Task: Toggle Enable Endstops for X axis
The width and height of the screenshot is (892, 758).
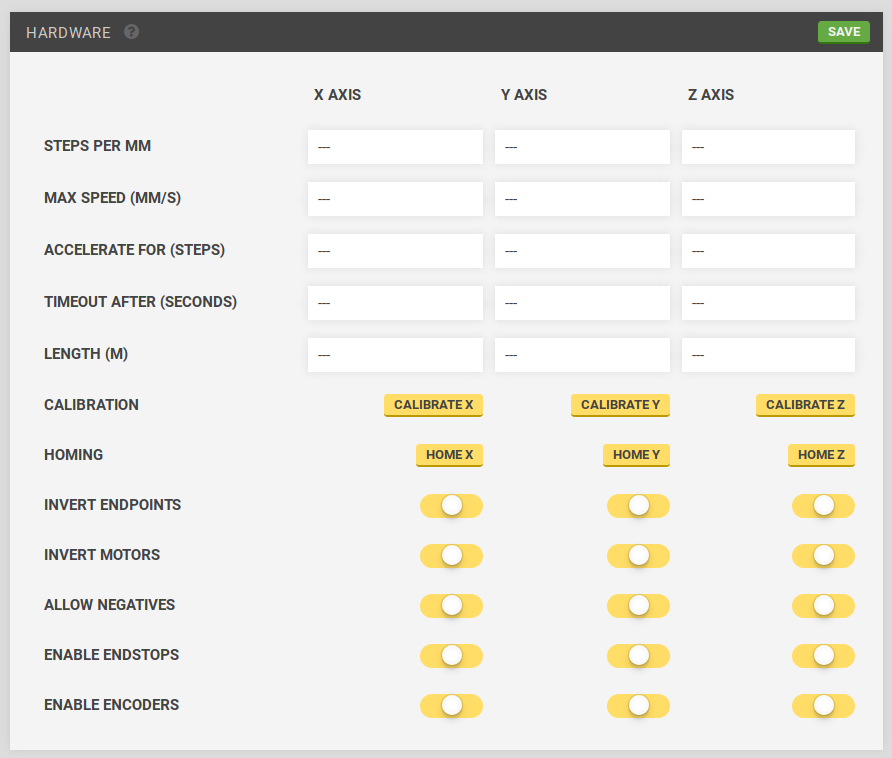Action: click(x=451, y=656)
